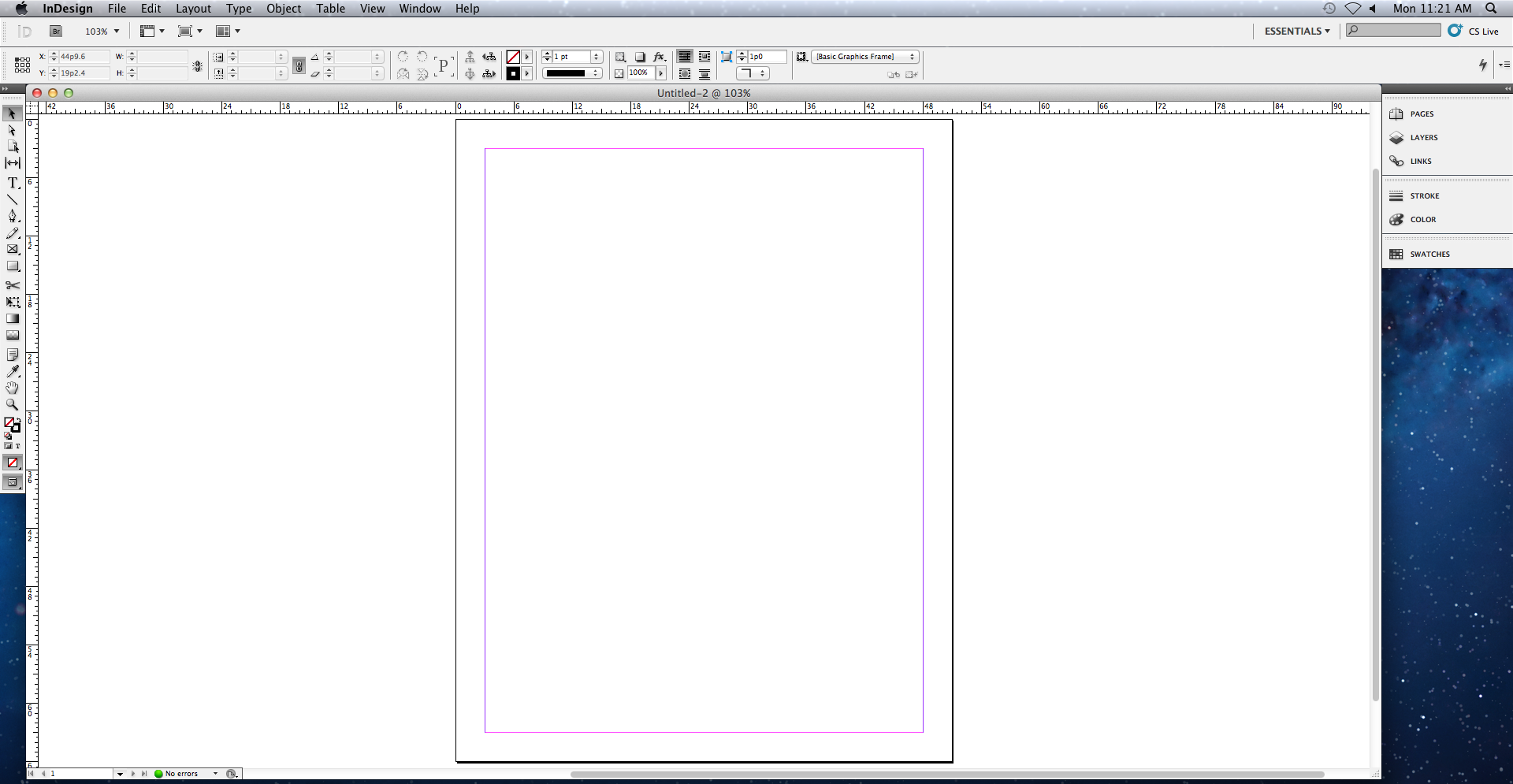Select the Pen tool

[x=13, y=216]
